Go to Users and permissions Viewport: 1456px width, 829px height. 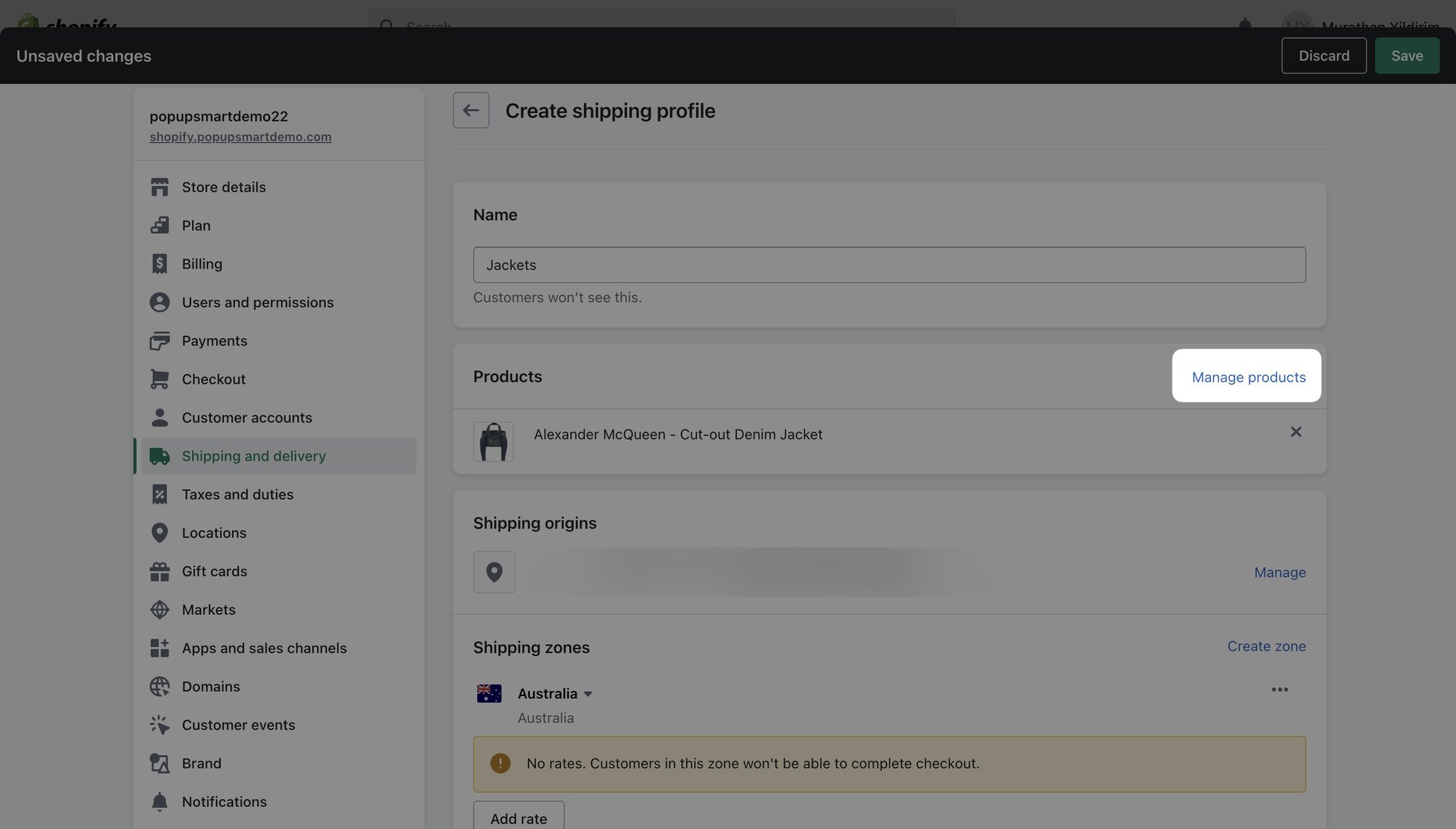[x=279, y=302]
